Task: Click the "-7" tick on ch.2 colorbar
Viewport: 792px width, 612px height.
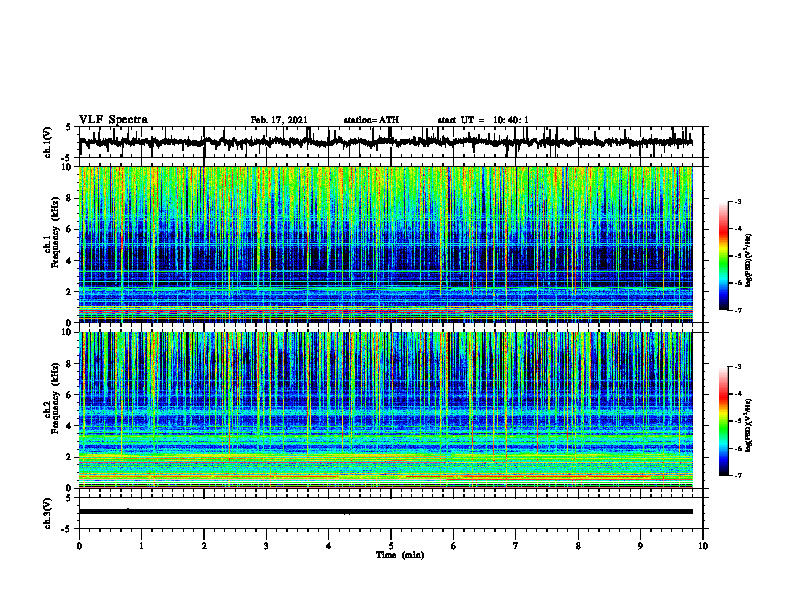Action: pos(738,475)
